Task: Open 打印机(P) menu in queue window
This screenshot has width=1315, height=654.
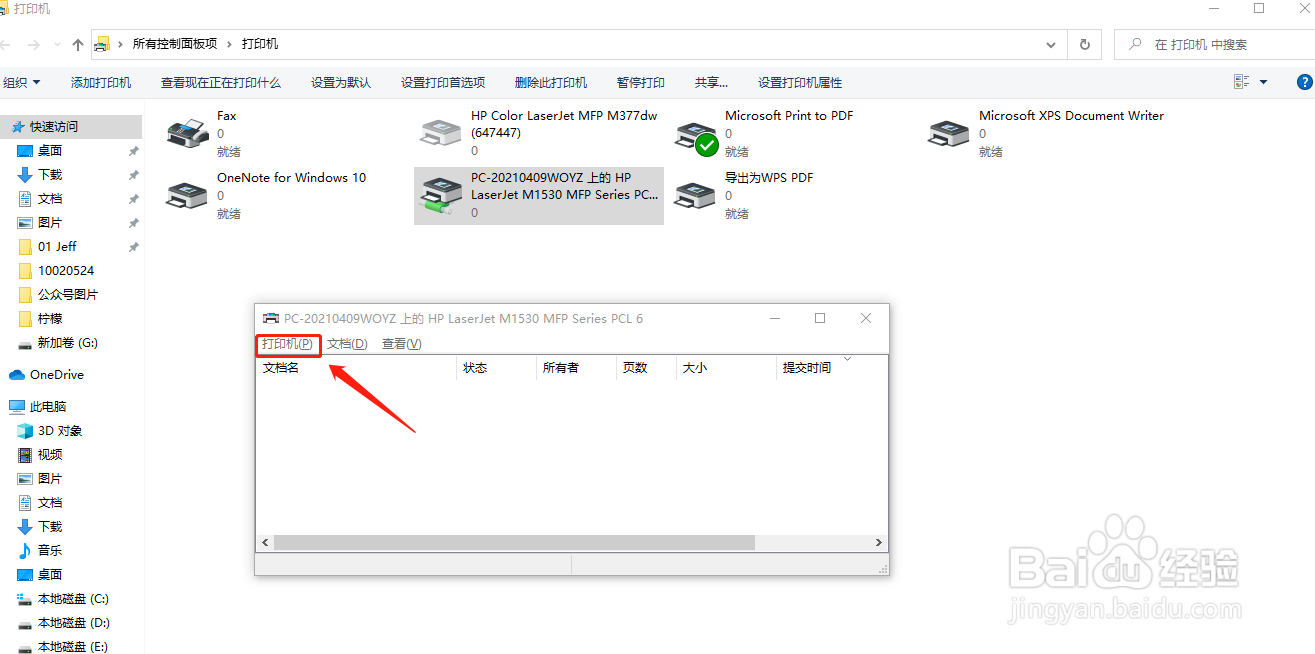Action: pyautogui.click(x=287, y=344)
